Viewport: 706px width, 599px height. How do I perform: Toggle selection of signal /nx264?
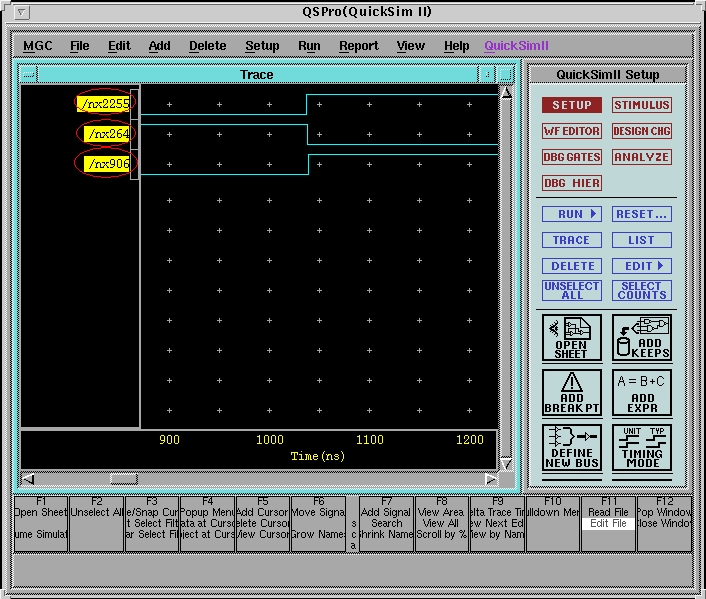coord(106,133)
